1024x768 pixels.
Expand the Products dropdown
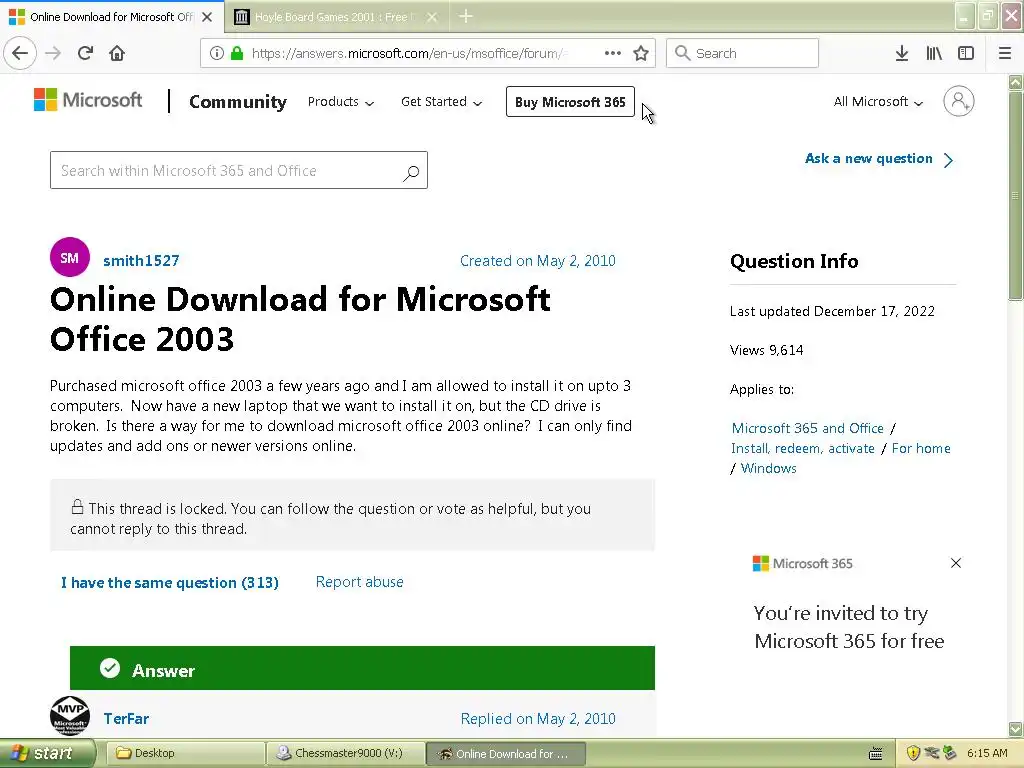(341, 102)
